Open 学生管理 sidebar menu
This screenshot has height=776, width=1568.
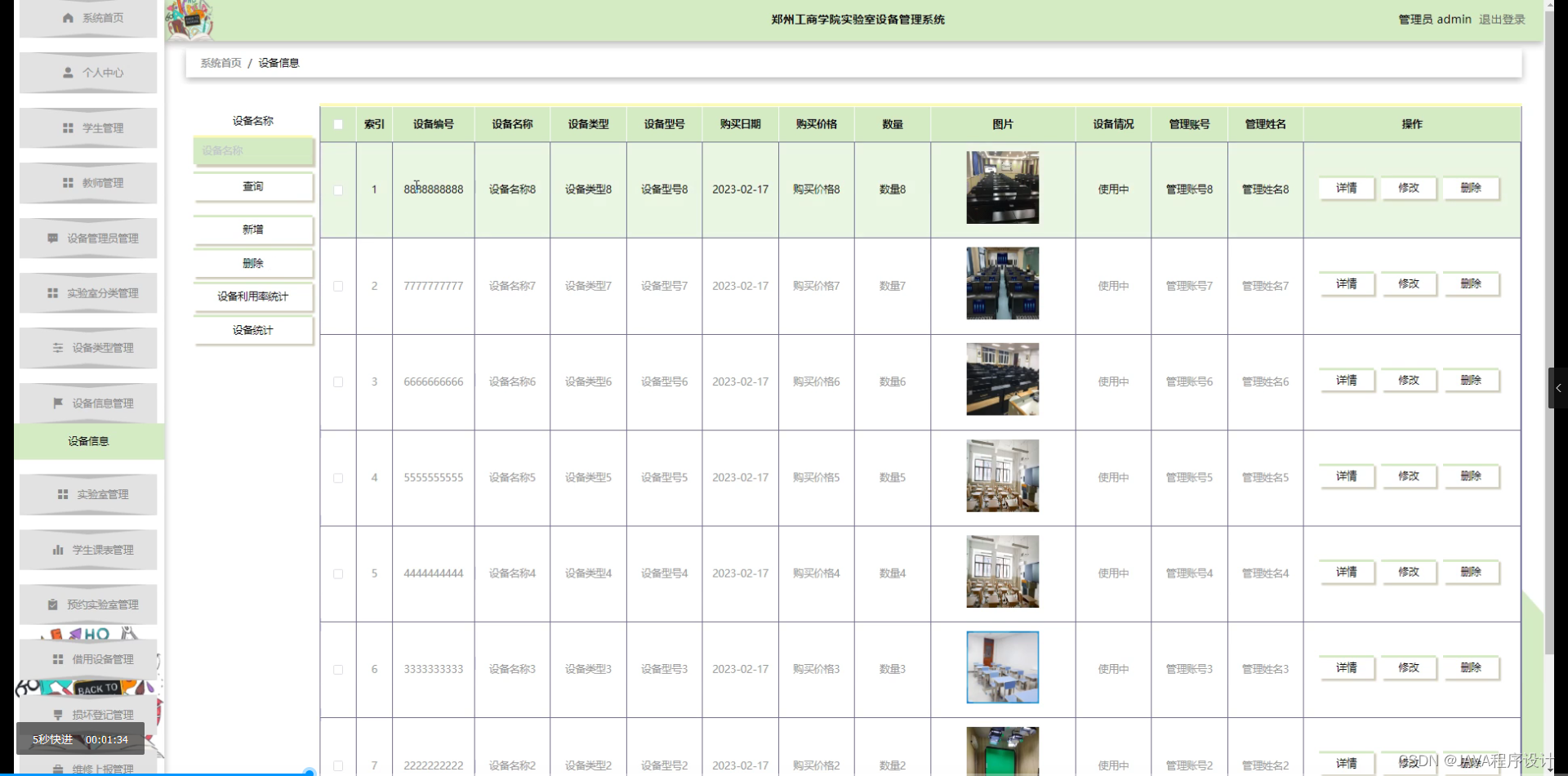pyautogui.click(x=88, y=128)
